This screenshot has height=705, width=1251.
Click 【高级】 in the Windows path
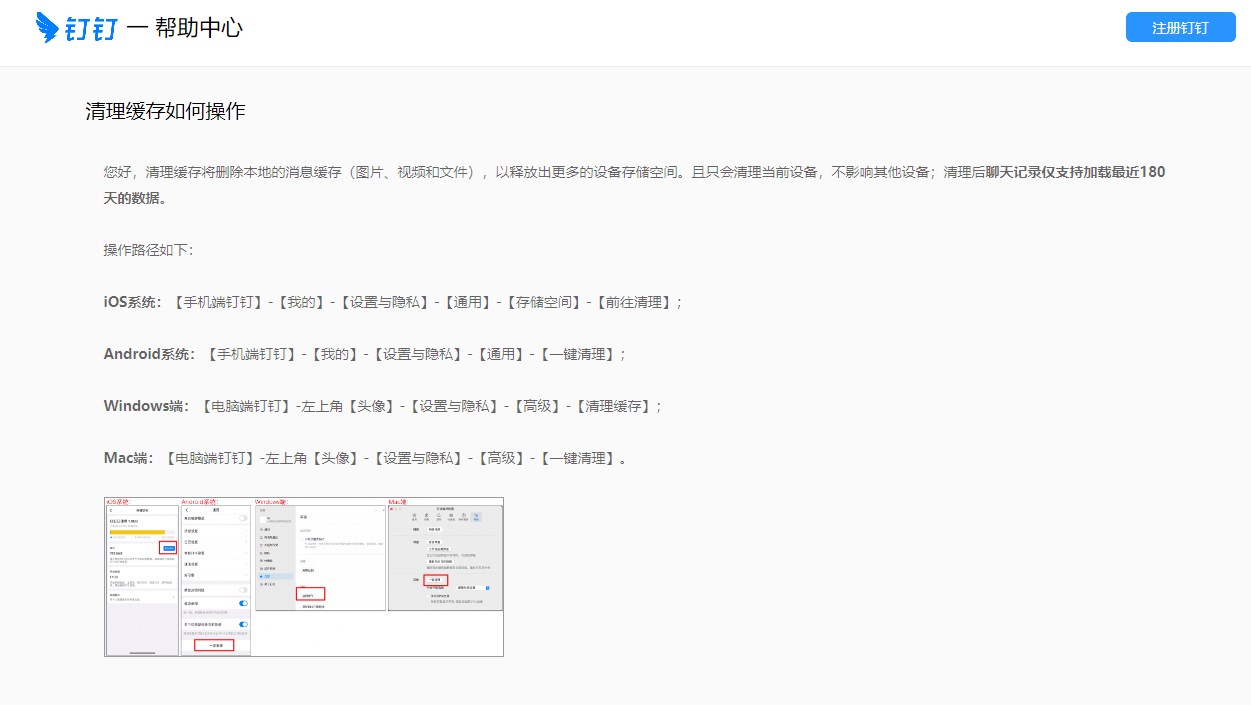tap(538, 405)
